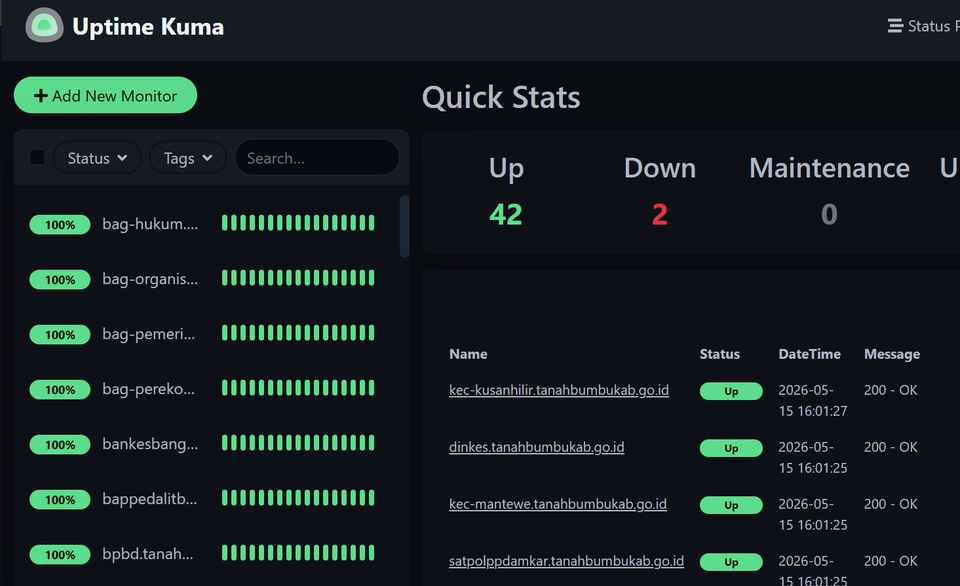Screen dimensions: 960x586
Task: Tick the select-all monitors checkbox
Action: tap(37, 157)
